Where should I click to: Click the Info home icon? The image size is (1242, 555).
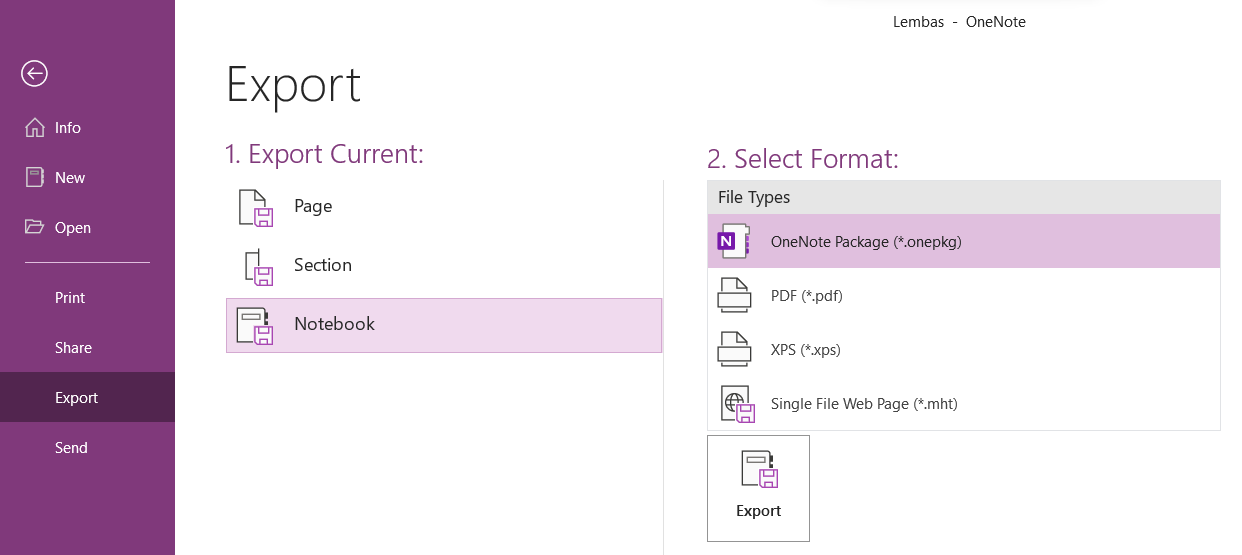35,127
